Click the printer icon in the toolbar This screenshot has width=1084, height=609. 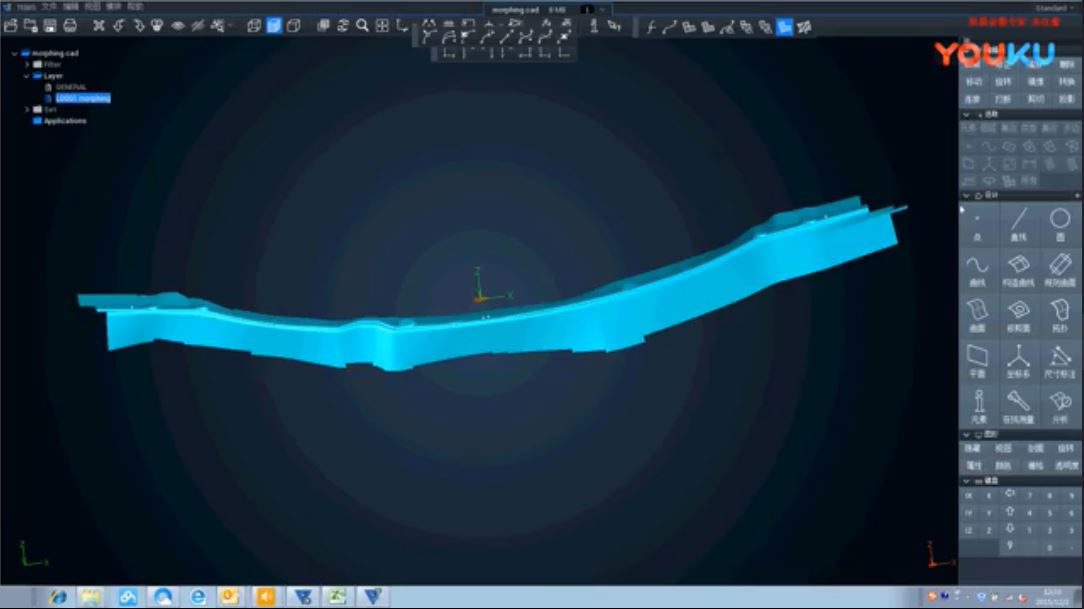click(70, 26)
